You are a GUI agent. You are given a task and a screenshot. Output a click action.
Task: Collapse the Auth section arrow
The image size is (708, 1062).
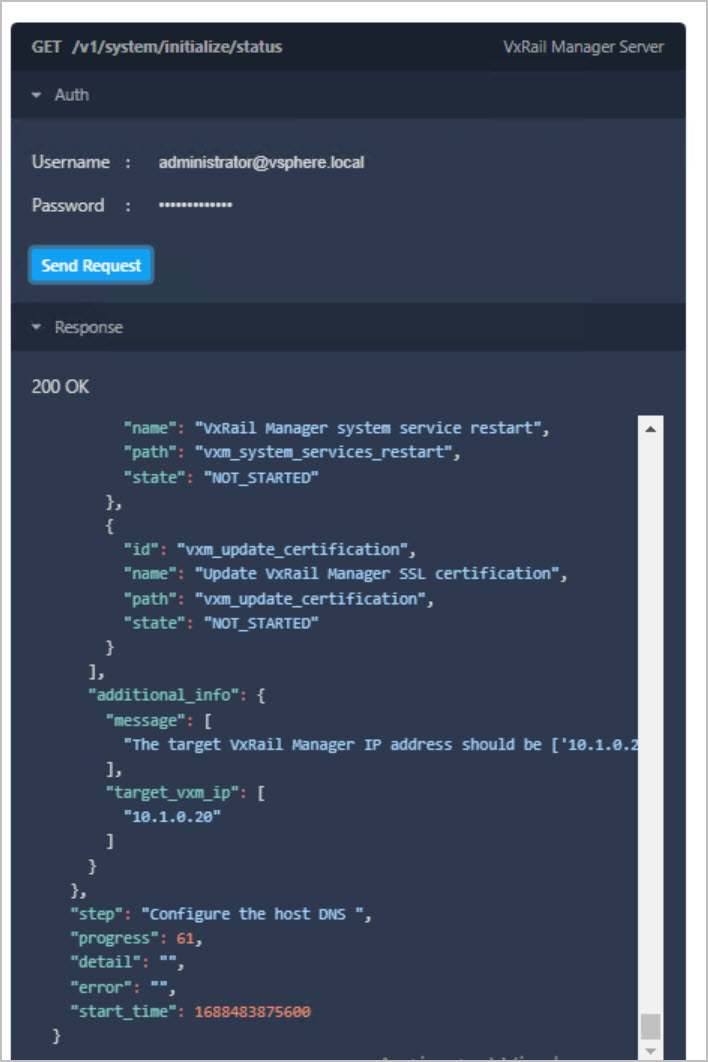tap(37, 95)
